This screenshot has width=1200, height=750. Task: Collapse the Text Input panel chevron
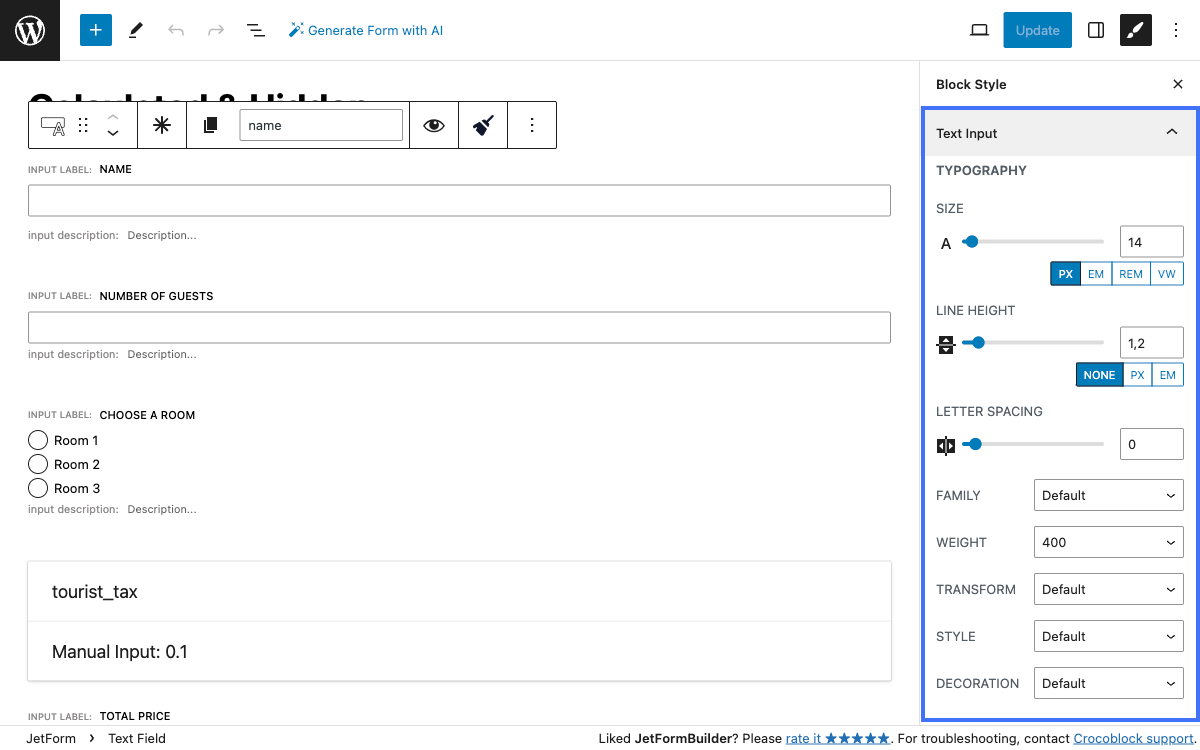click(x=1172, y=132)
